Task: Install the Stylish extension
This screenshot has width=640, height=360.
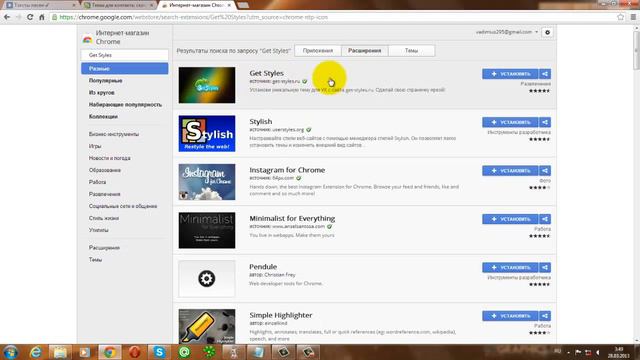Action: (x=510, y=122)
